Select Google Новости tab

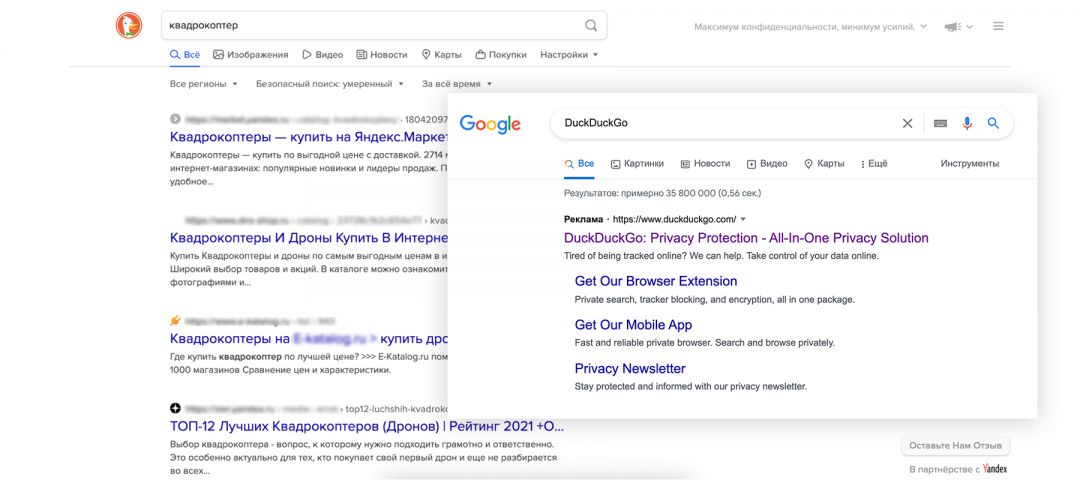705,164
